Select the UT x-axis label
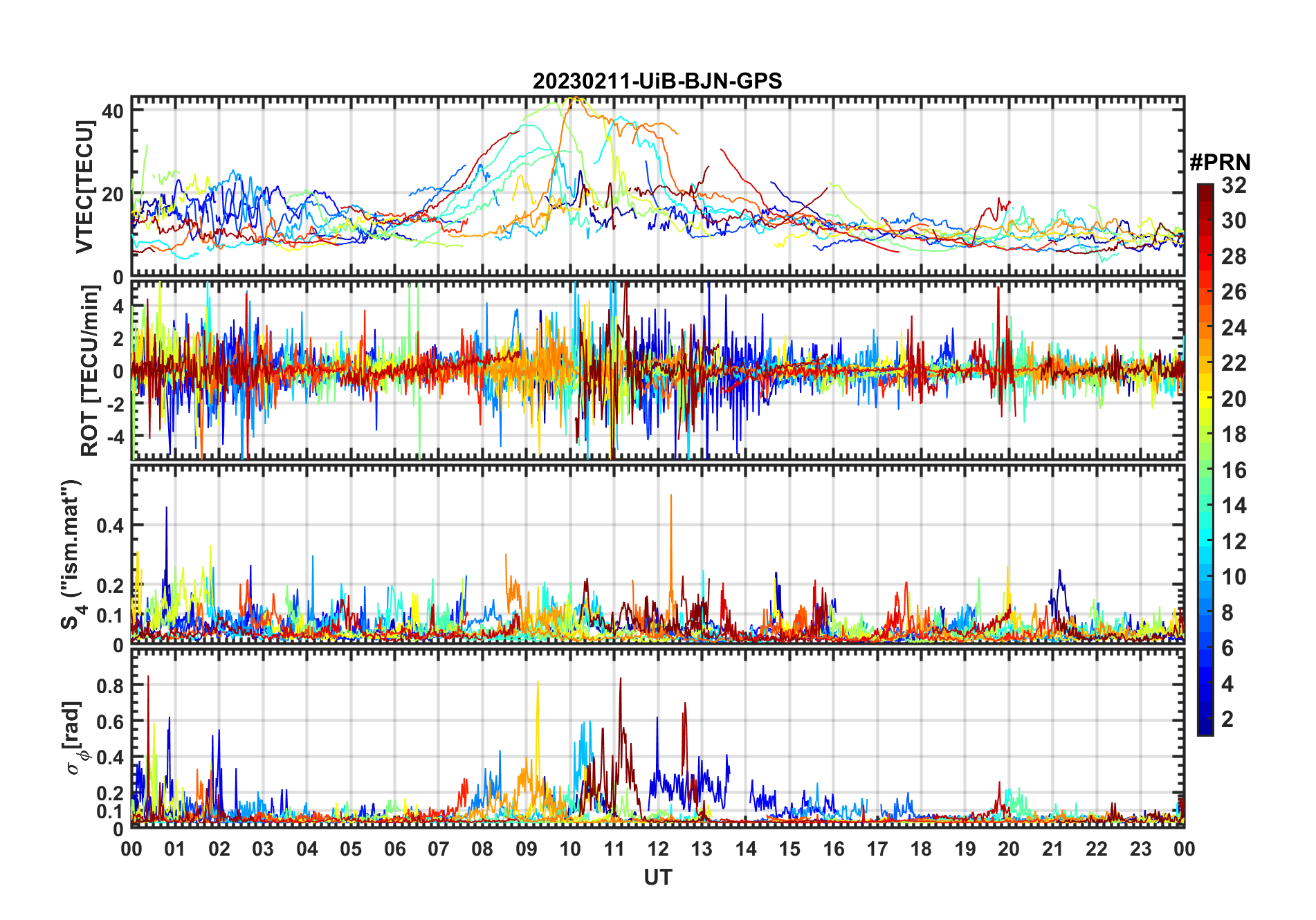The width and height of the screenshot is (1316, 920). pyautogui.click(x=657, y=877)
